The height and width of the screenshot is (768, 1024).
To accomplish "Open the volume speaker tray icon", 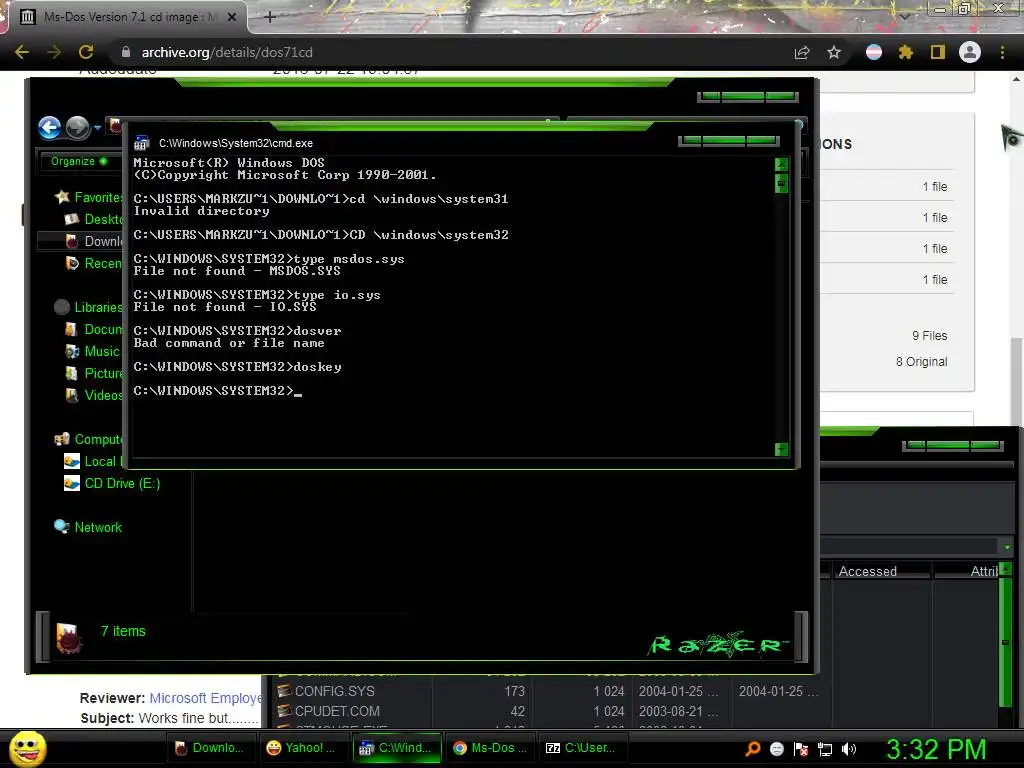I will pyautogui.click(x=849, y=749).
